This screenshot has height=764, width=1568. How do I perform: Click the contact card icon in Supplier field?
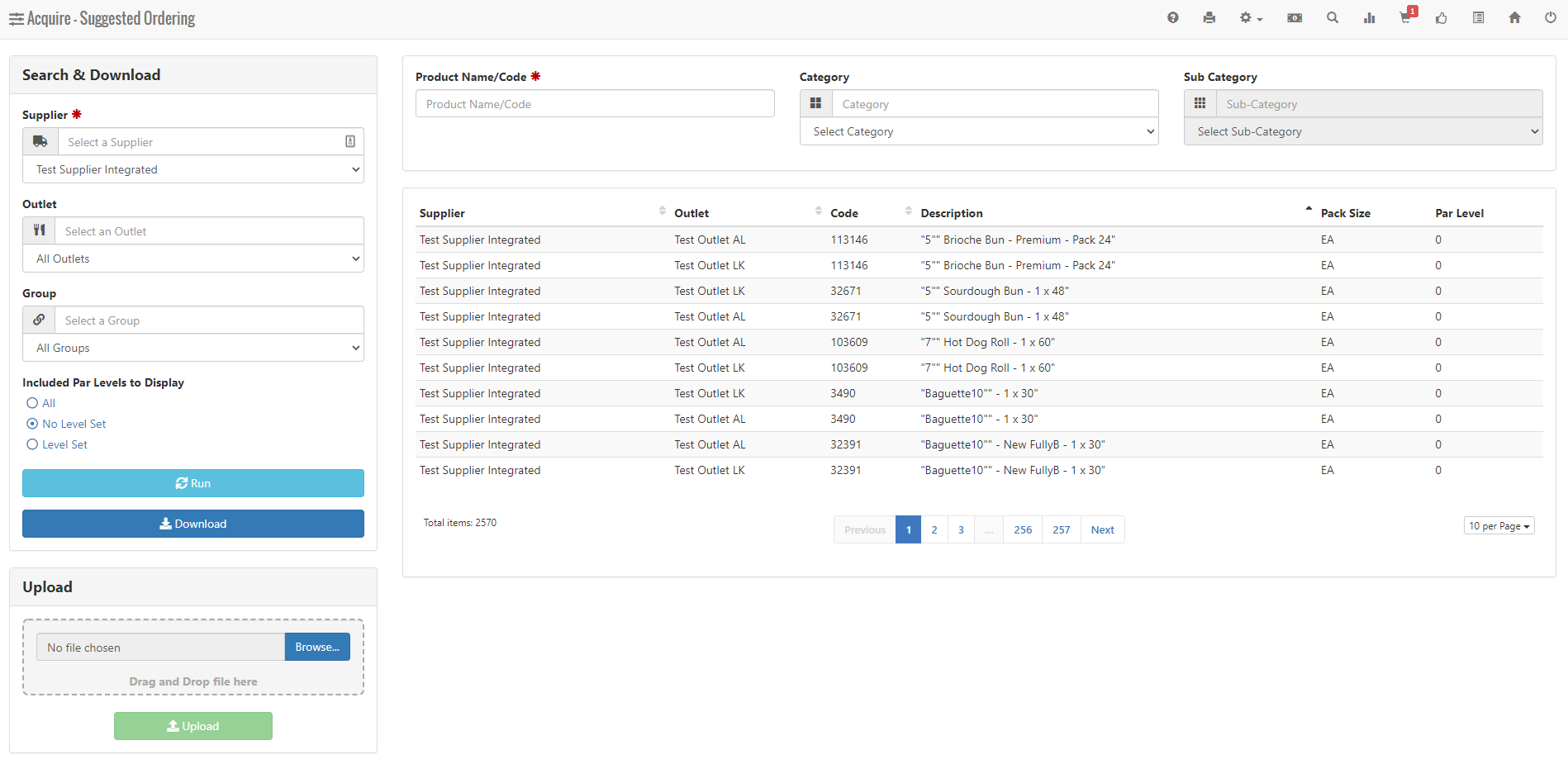pyautogui.click(x=350, y=141)
